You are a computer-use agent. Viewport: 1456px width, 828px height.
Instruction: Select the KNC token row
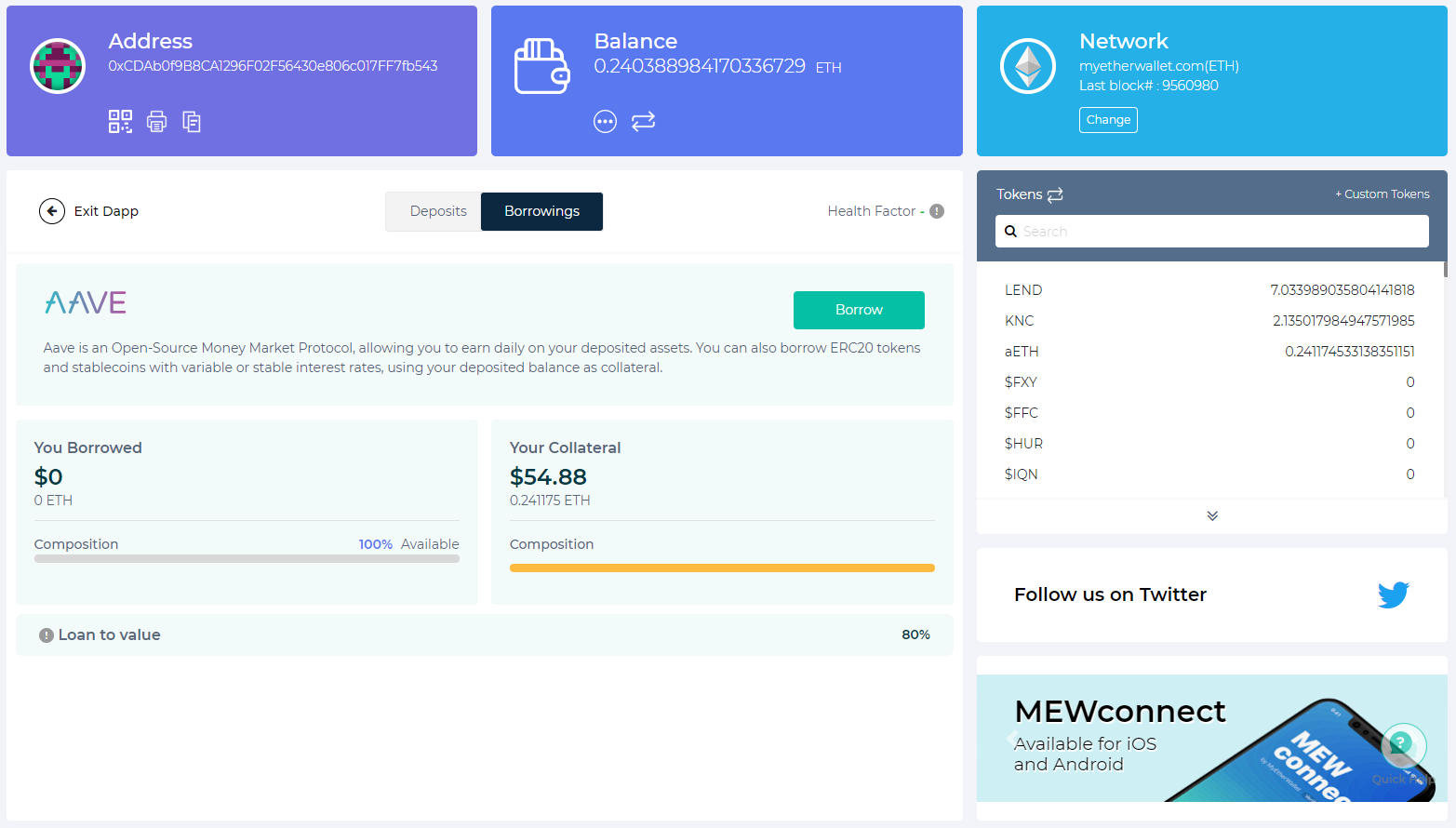click(1209, 321)
